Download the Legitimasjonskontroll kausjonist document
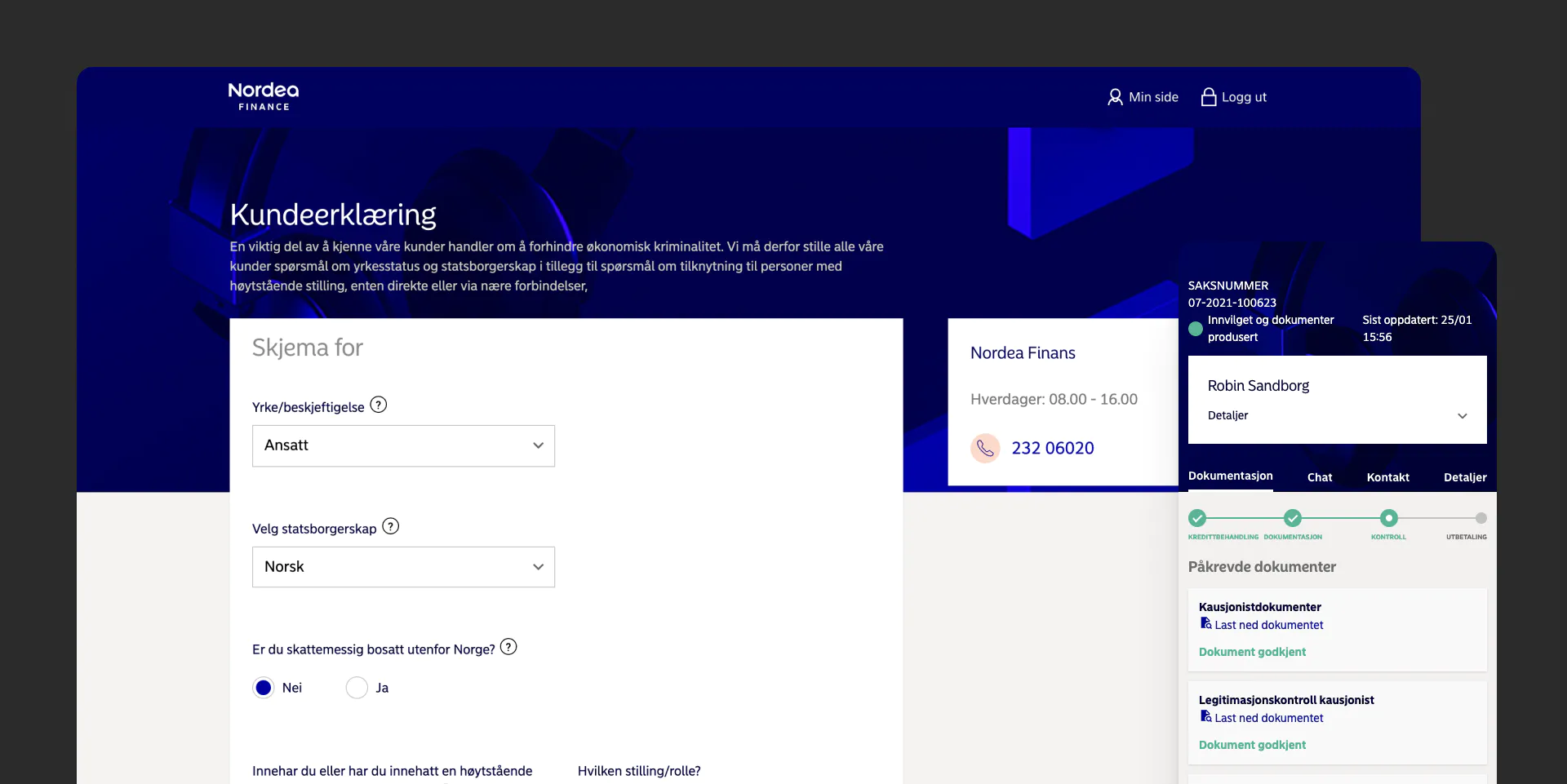 click(x=1268, y=718)
